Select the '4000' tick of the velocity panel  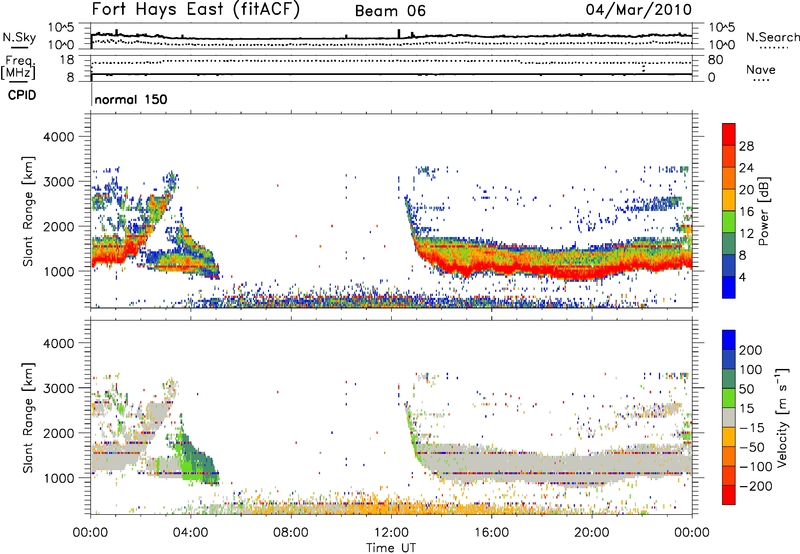click(x=58, y=343)
